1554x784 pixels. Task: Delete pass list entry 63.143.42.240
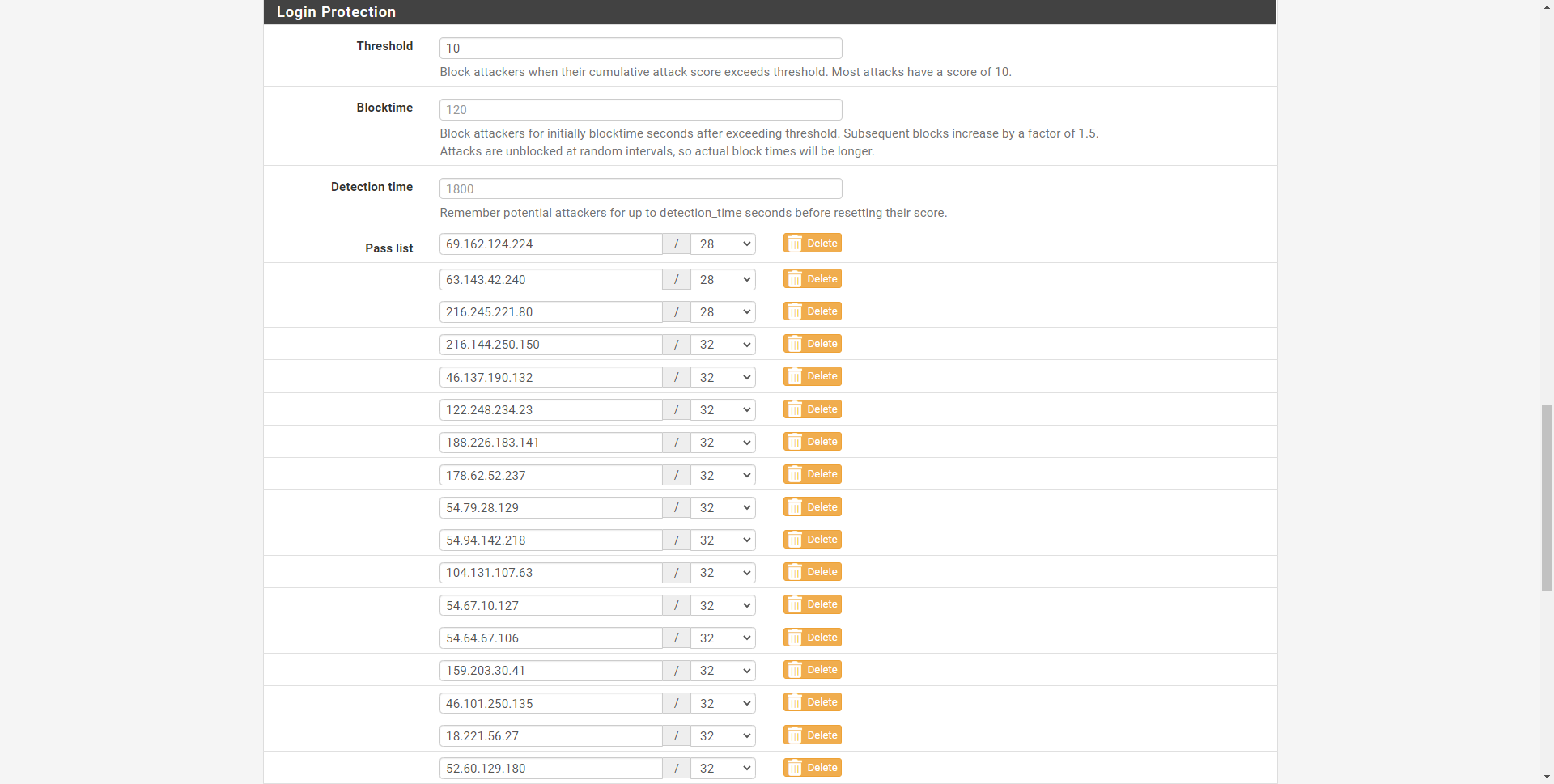coord(812,279)
